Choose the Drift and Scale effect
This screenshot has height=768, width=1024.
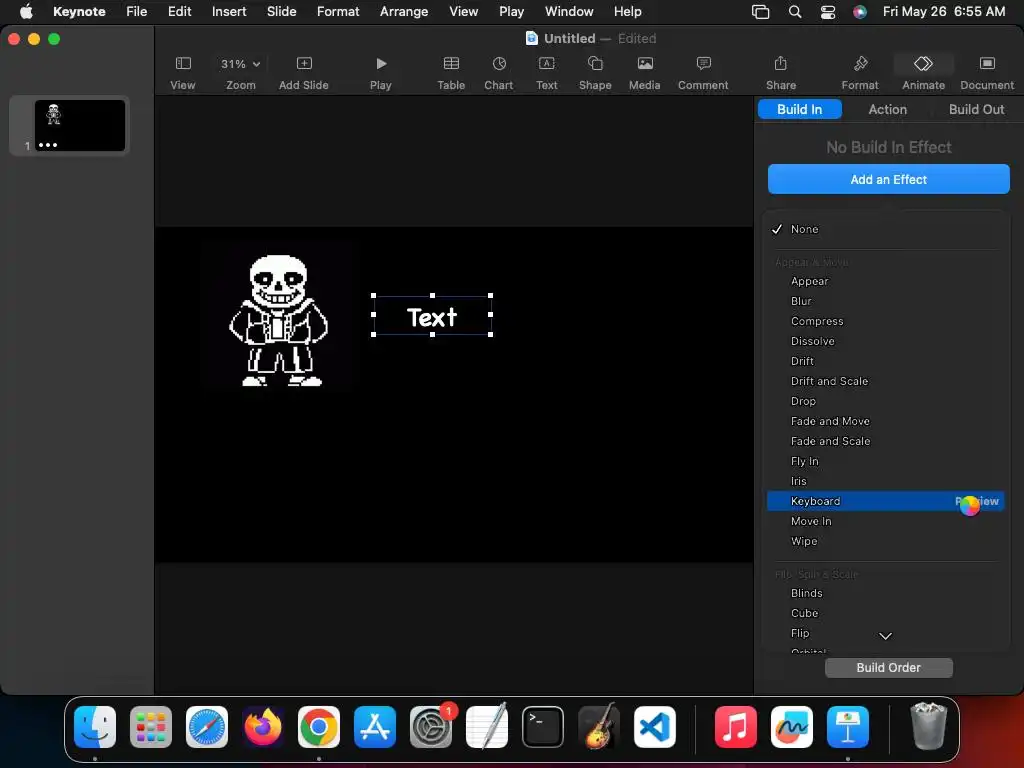click(x=885, y=381)
